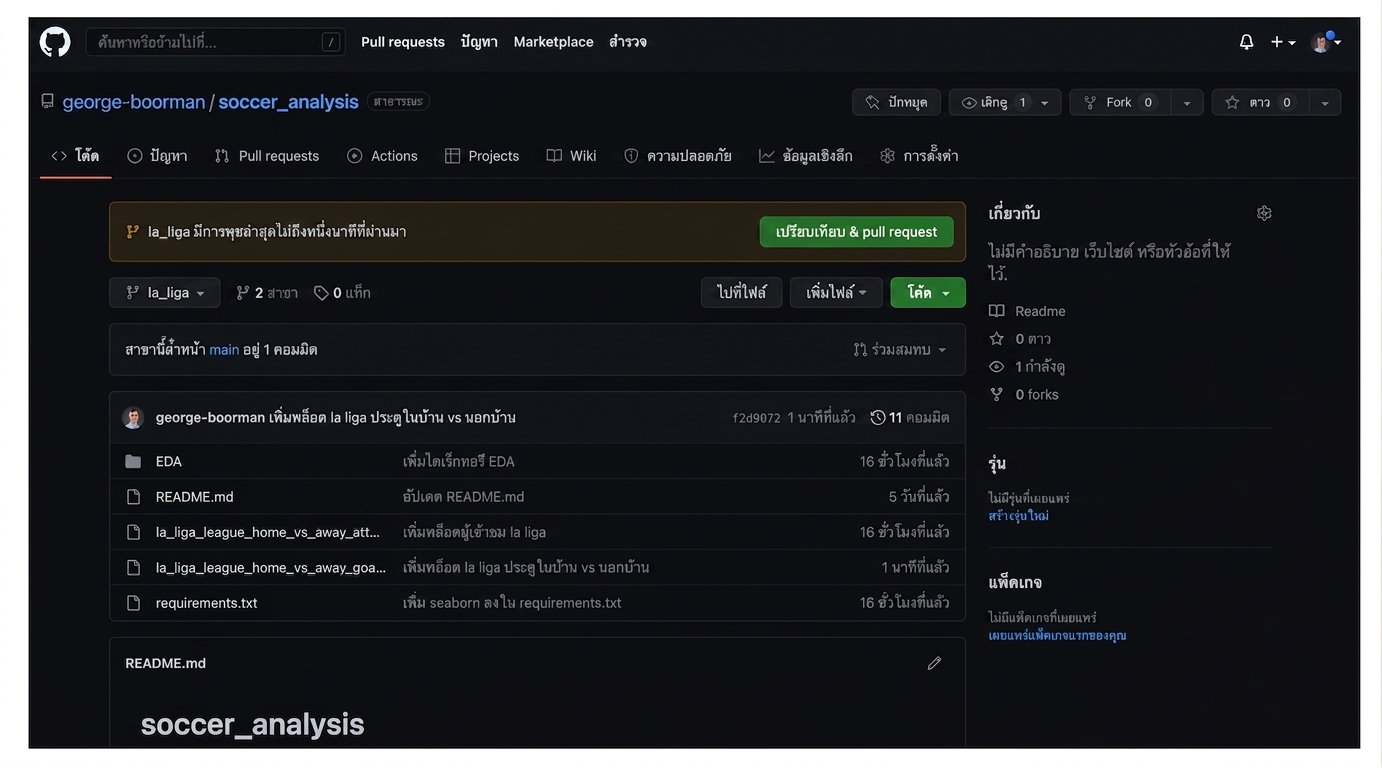
Task: Open 0 forks sidebar link
Action: (x=1024, y=395)
